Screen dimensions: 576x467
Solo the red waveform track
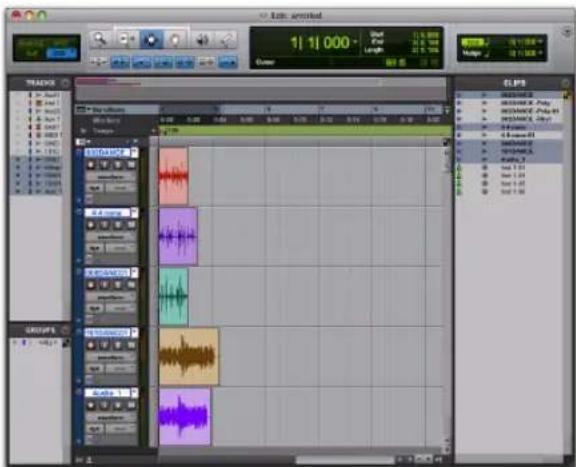[118, 165]
